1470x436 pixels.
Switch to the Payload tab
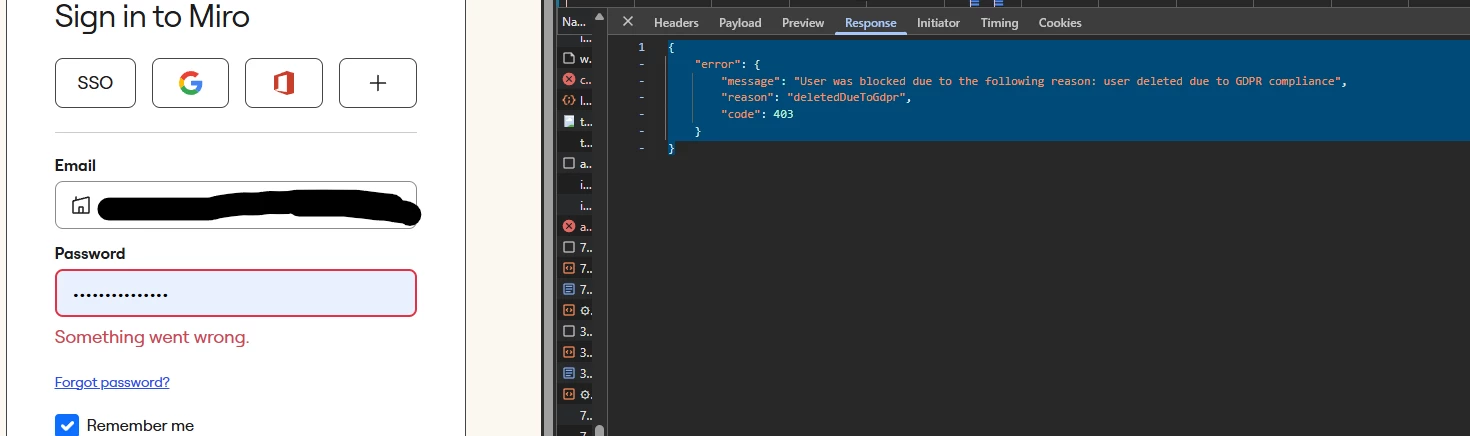(740, 23)
